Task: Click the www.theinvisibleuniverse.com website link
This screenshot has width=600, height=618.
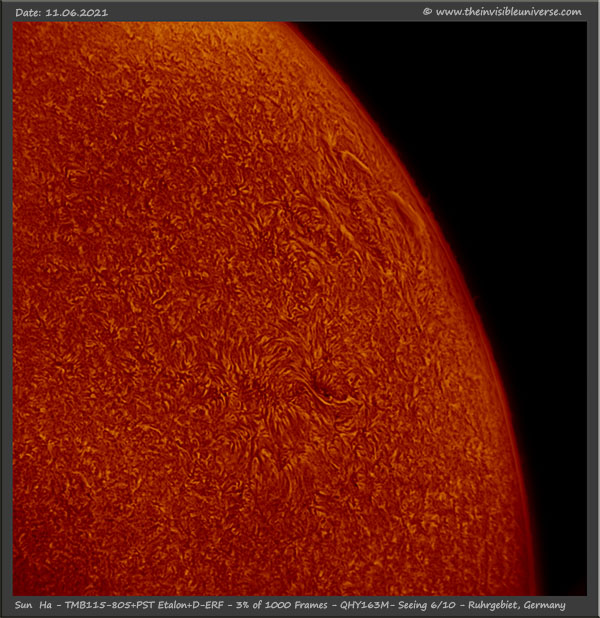Action: coord(509,12)
